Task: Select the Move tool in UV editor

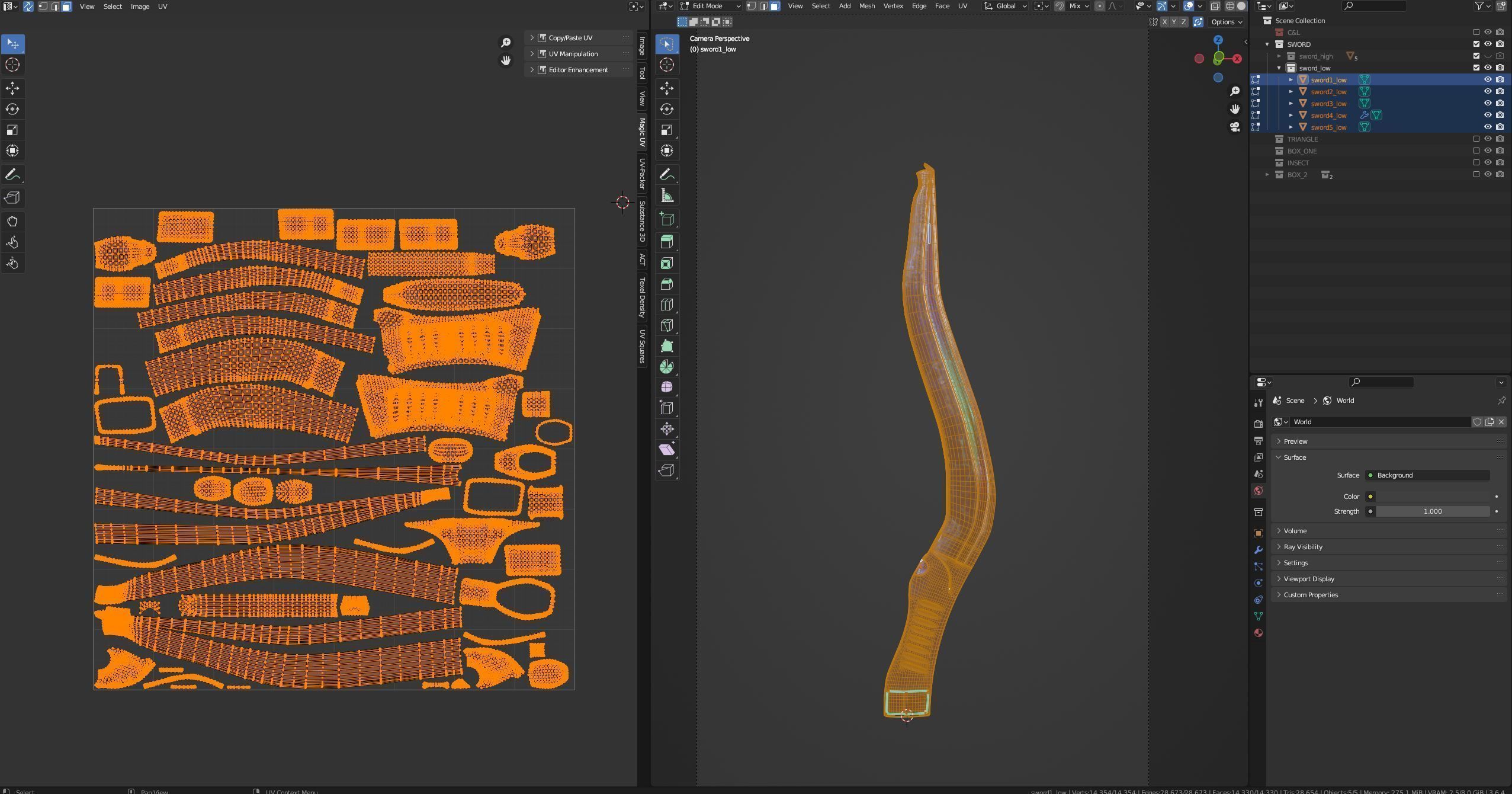Action: (12, 88)
